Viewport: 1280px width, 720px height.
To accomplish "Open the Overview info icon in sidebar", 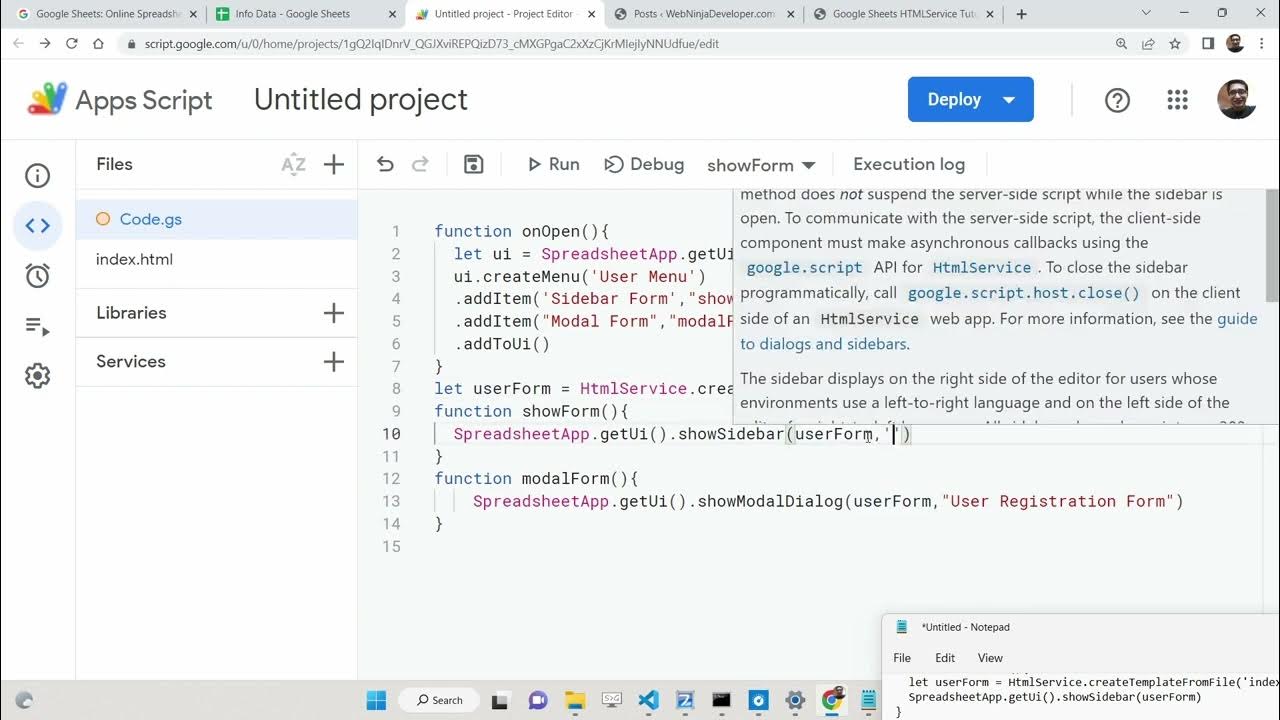I will click(37, 176).
